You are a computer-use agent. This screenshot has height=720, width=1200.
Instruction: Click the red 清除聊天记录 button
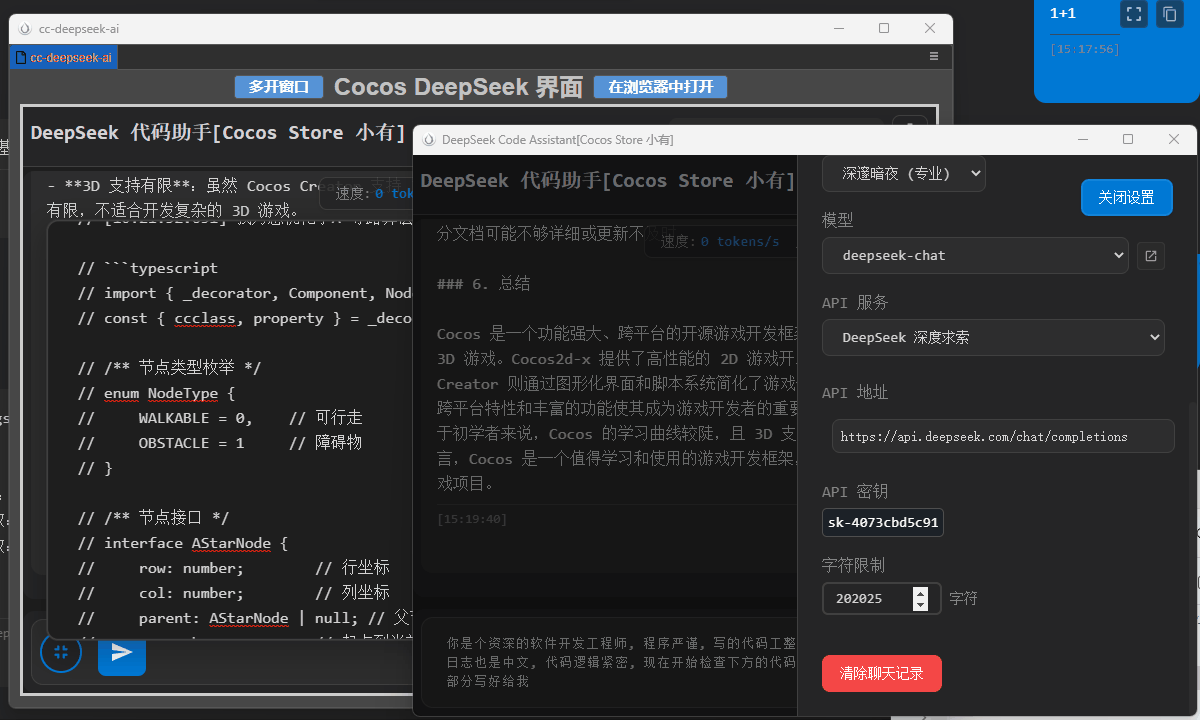[x=882, y=674]
